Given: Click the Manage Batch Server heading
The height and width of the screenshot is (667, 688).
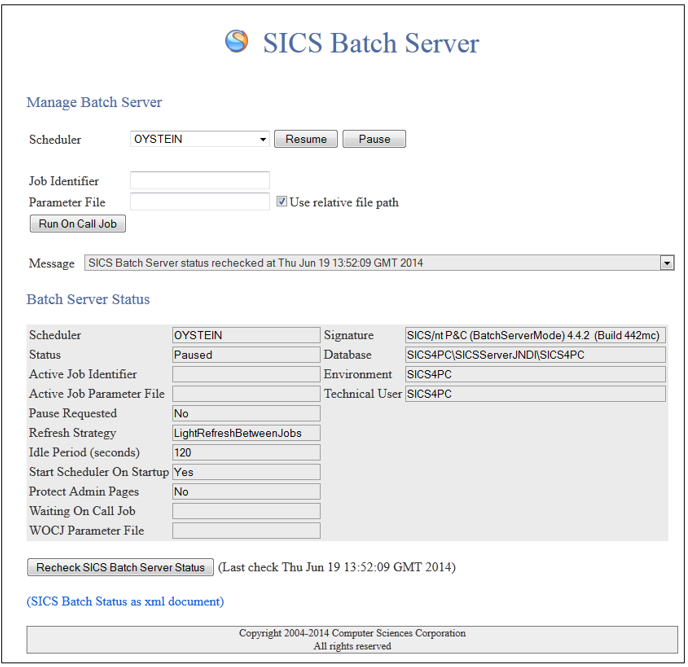Looking at the screenshot, I should click(x=94, y=102).
